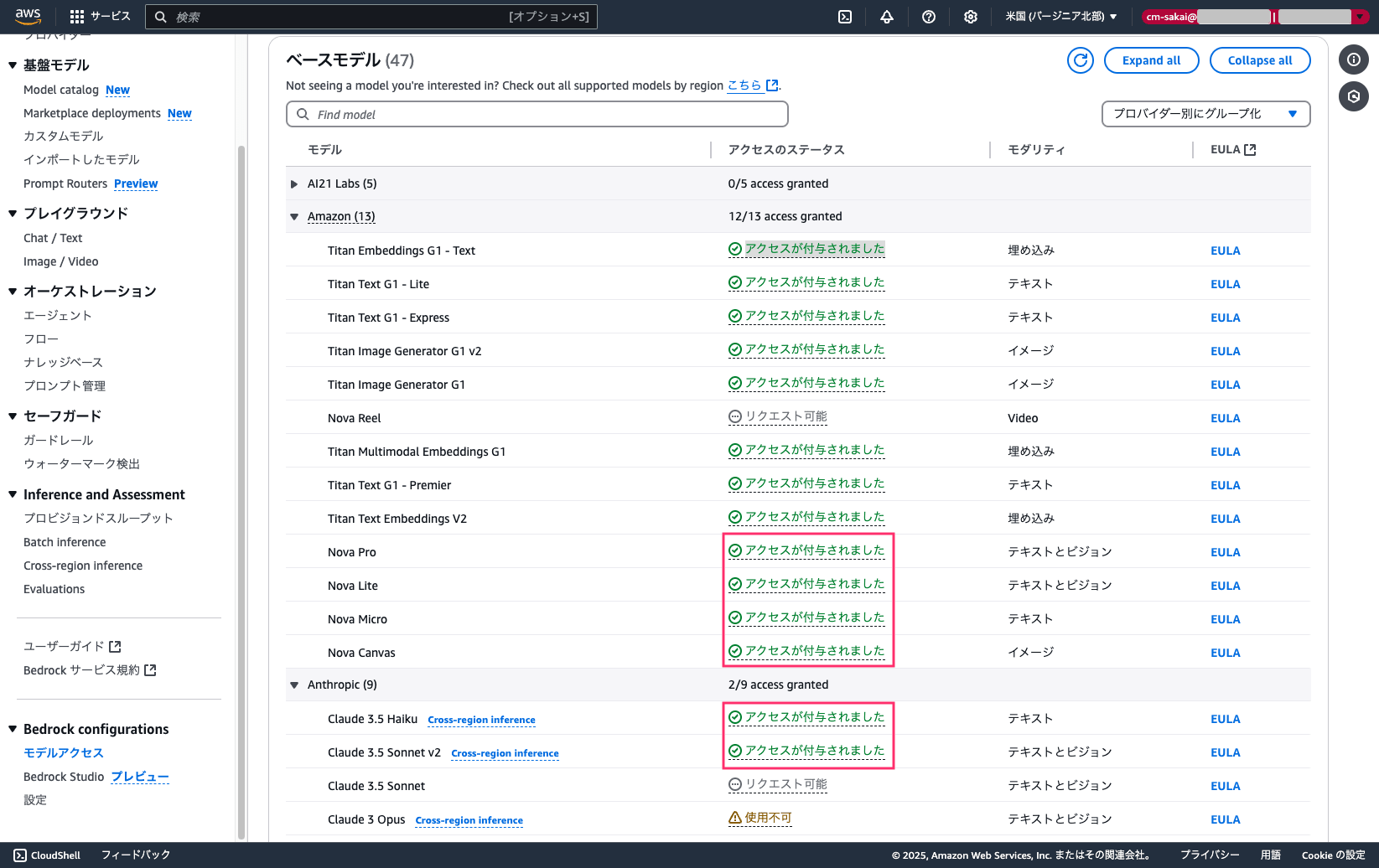Click the sidebar vertical scrollbar
The height and width of the screenshot is (868, 1379).
(241, 492)
